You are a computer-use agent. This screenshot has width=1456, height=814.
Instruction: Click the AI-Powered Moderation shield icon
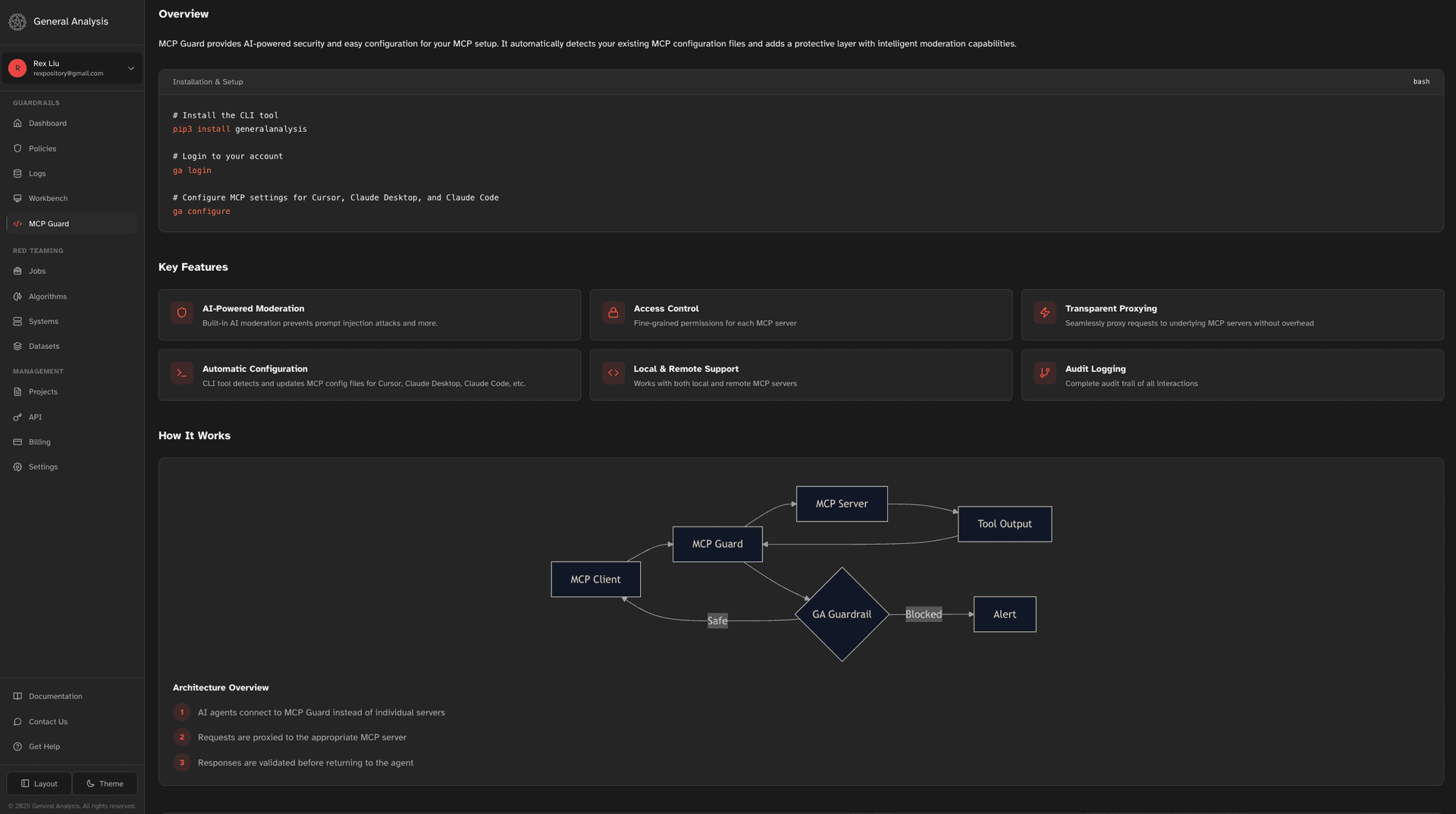pos(182,313)
